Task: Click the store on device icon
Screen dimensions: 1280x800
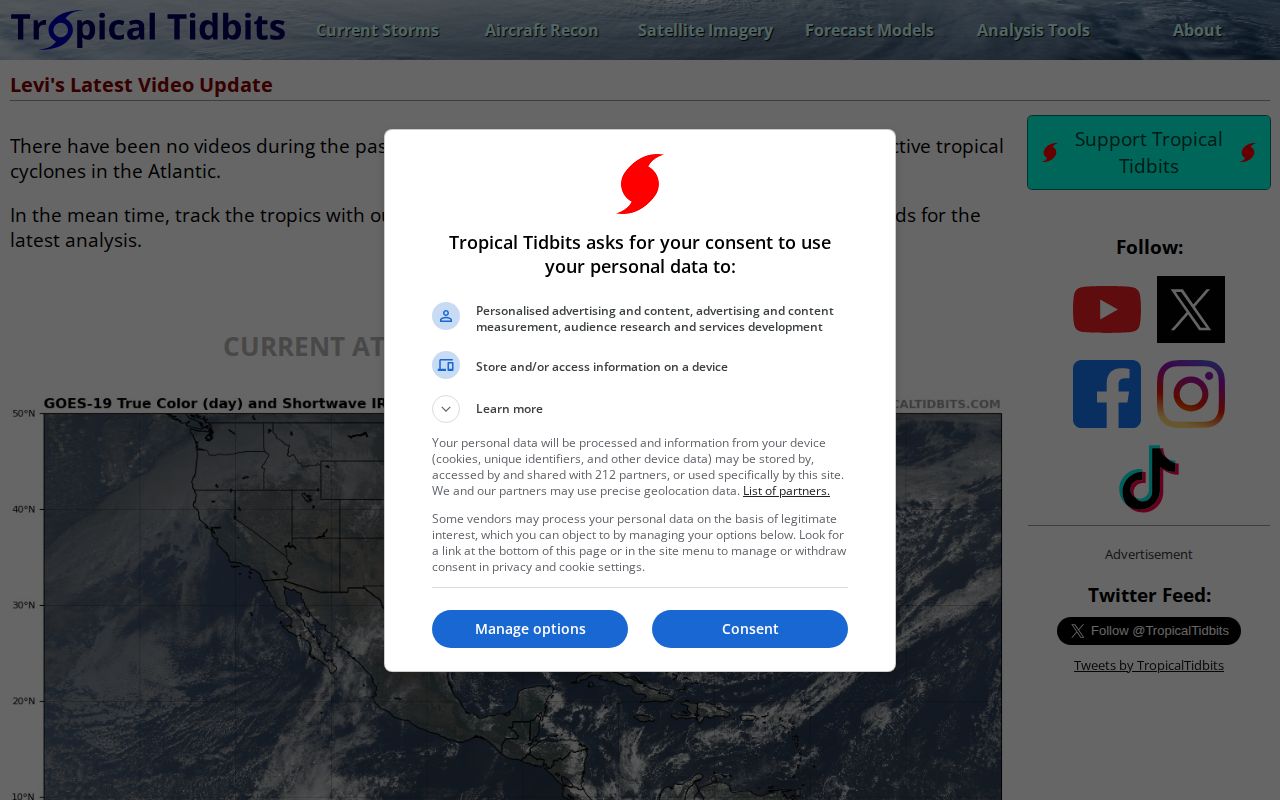Action: coord(446,365)
